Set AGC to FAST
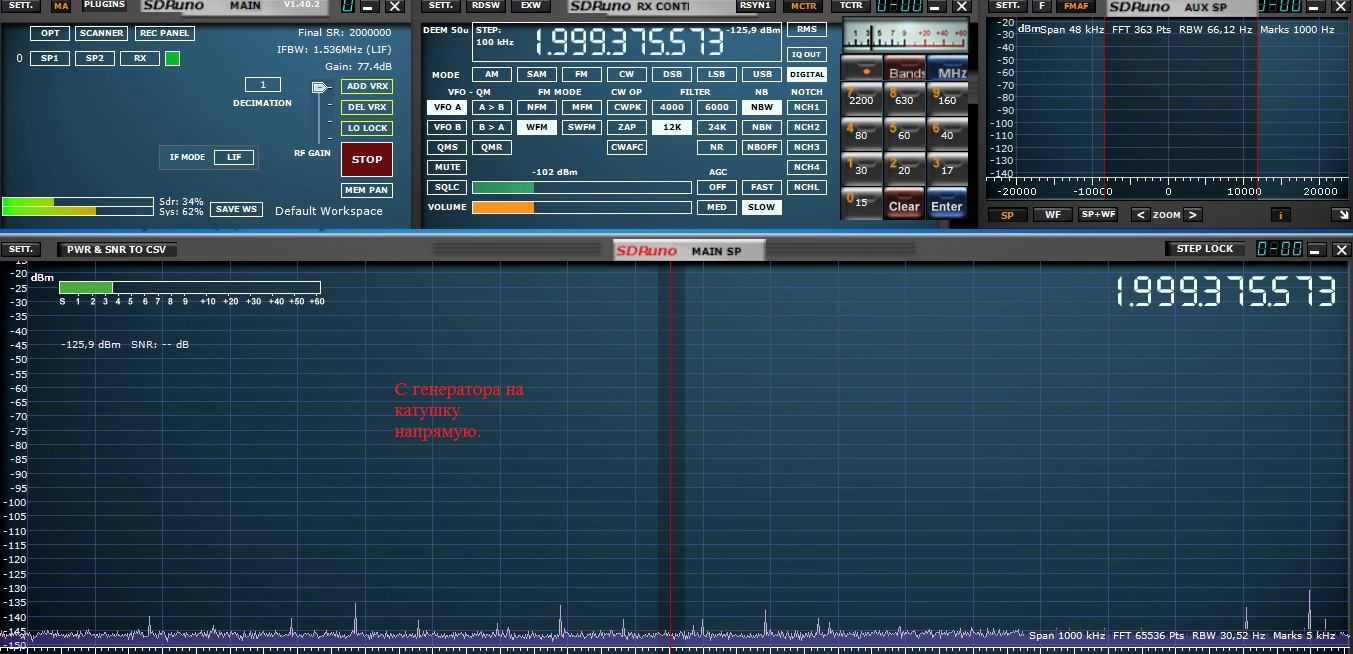1353x654 pixels. point(762,187)
